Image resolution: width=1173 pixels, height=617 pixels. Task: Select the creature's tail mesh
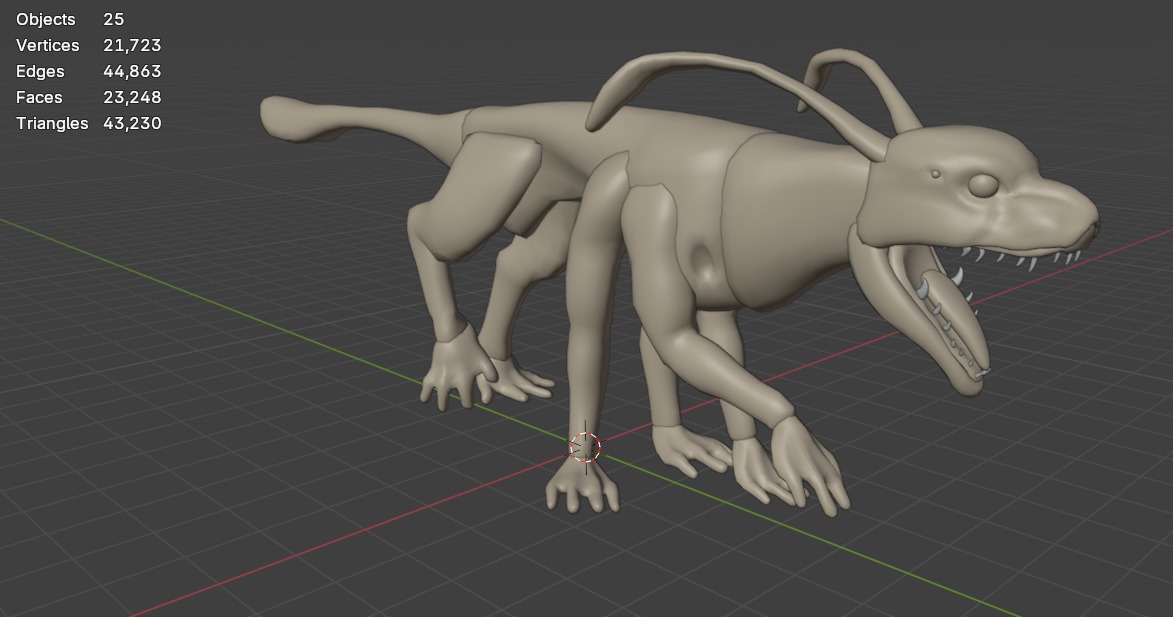tap(359, 123)
